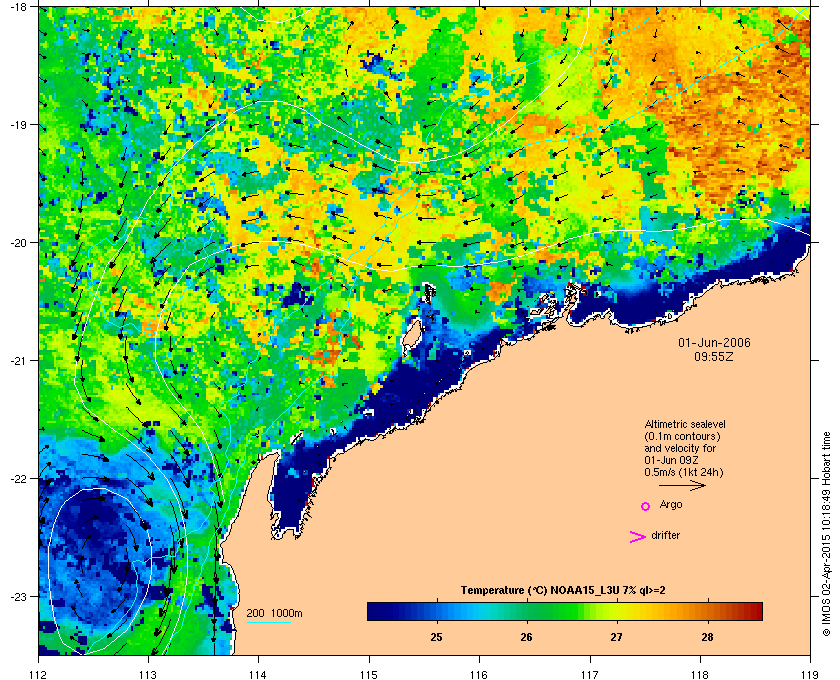The image size is (840, 680).
Task: Click the 01-Jun 09Z legend line
Action: (671, 460)
